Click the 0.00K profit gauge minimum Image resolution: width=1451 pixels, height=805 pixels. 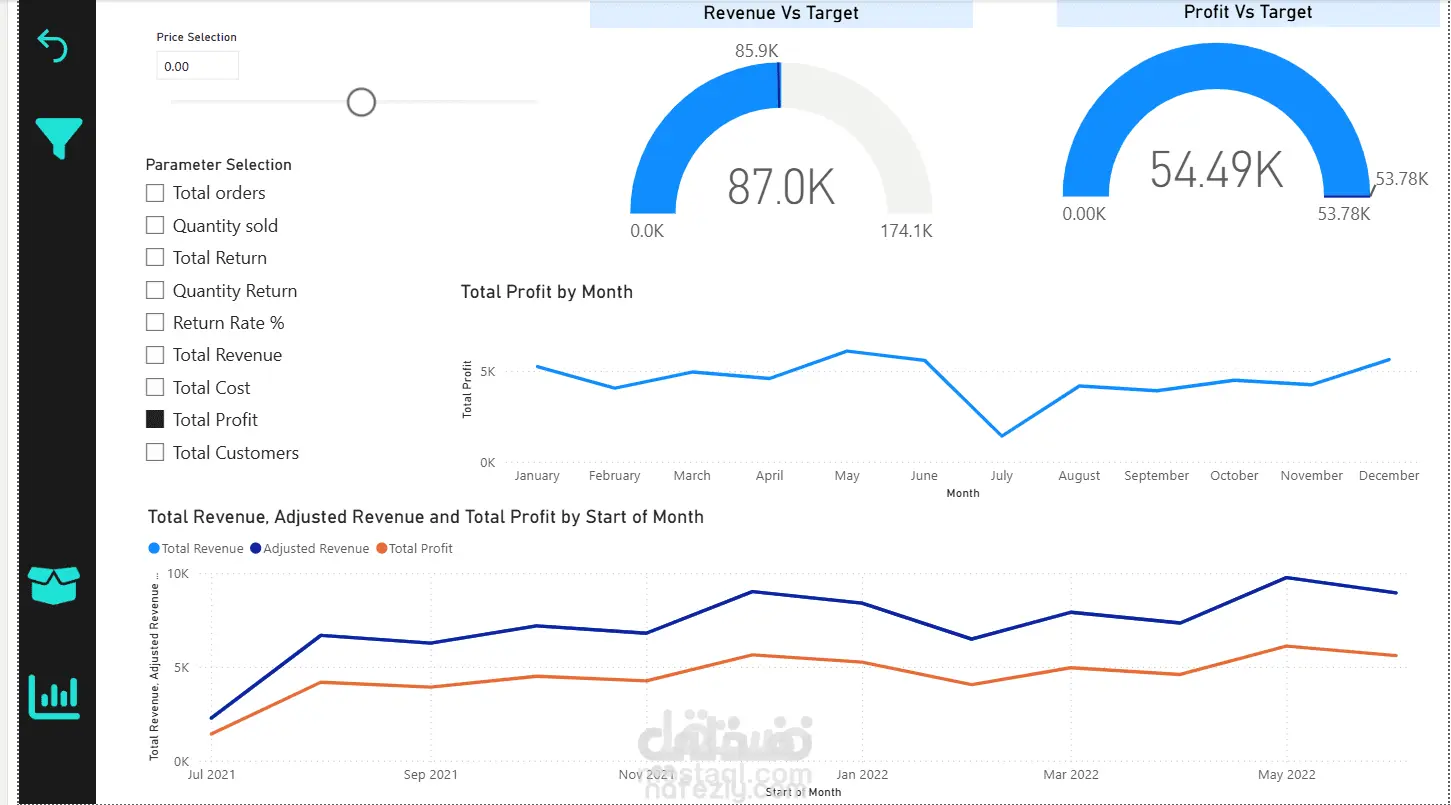point(1084,214)
